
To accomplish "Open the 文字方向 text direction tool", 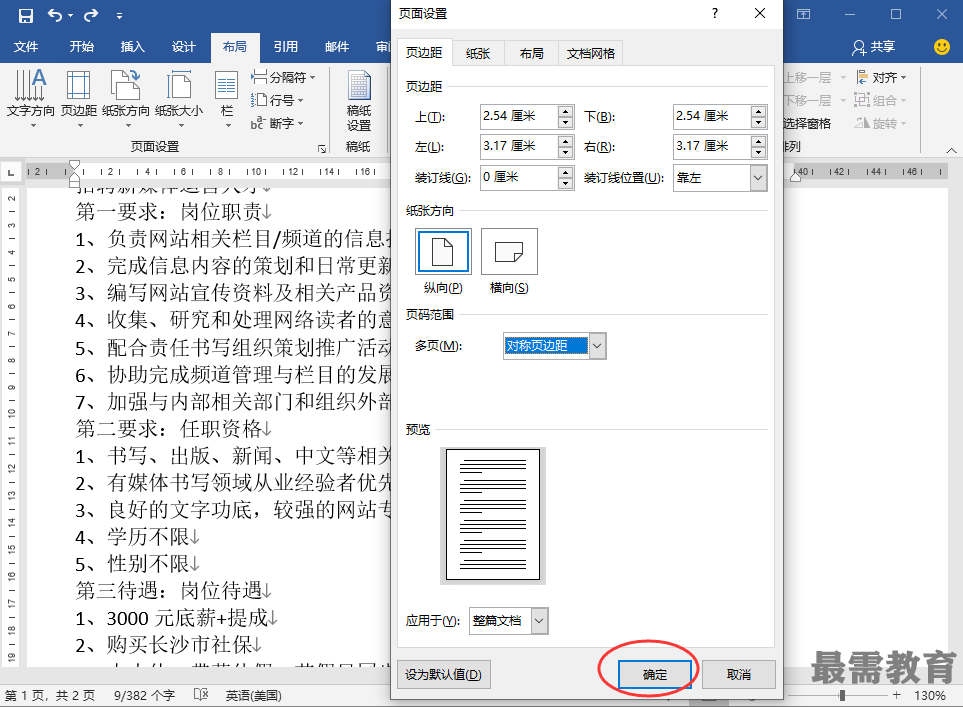I will 31,98.
